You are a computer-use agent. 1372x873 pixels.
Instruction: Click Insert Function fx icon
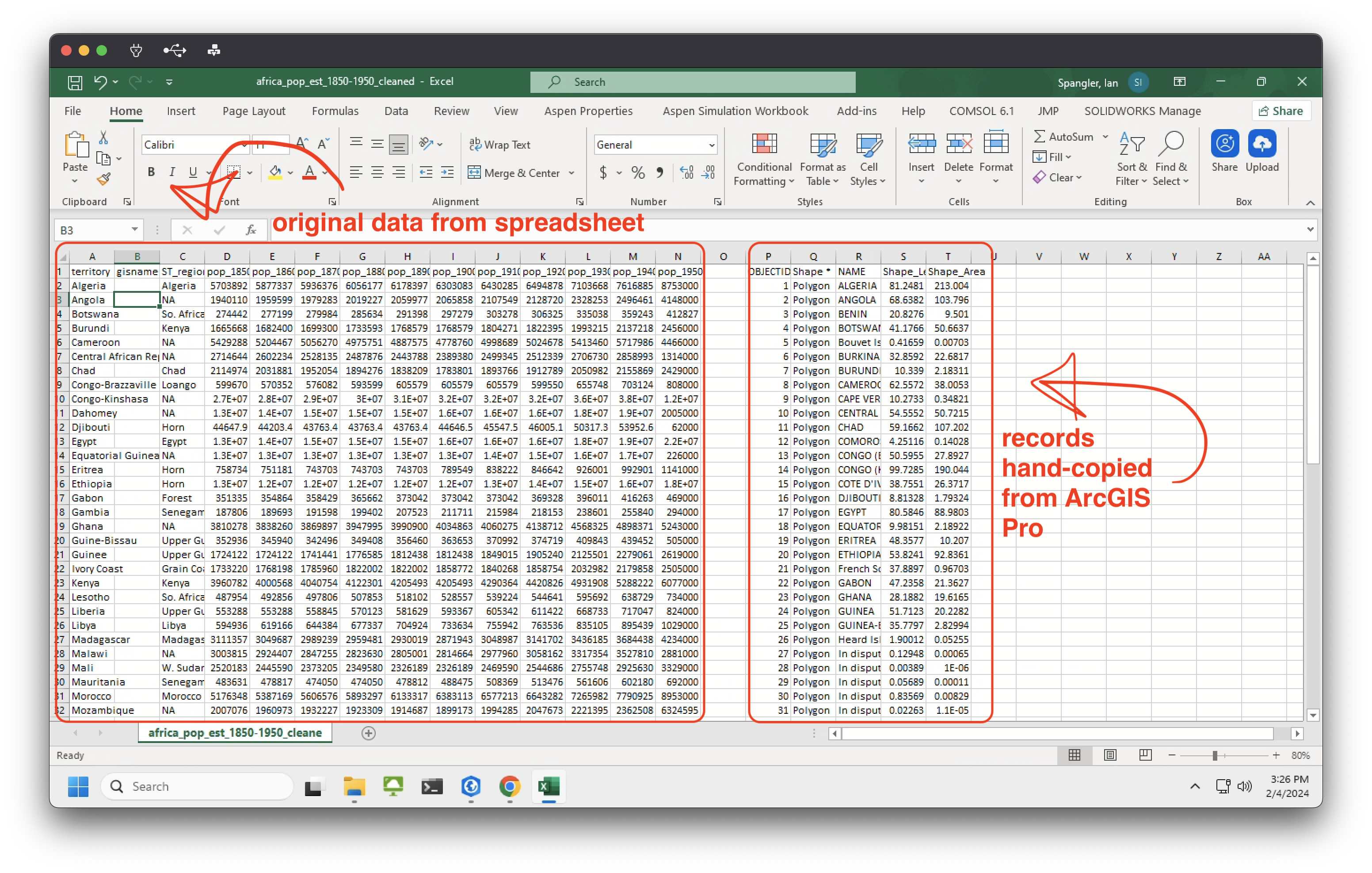(x=251, y=230)
